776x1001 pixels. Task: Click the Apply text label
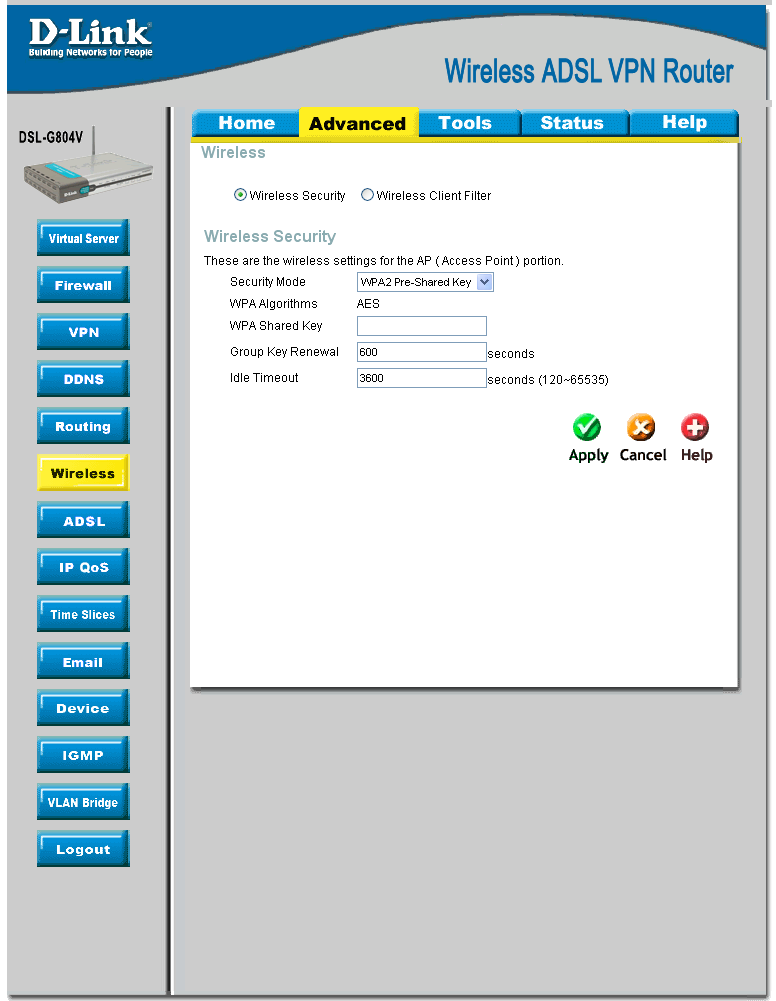click(x=588, y=456)
